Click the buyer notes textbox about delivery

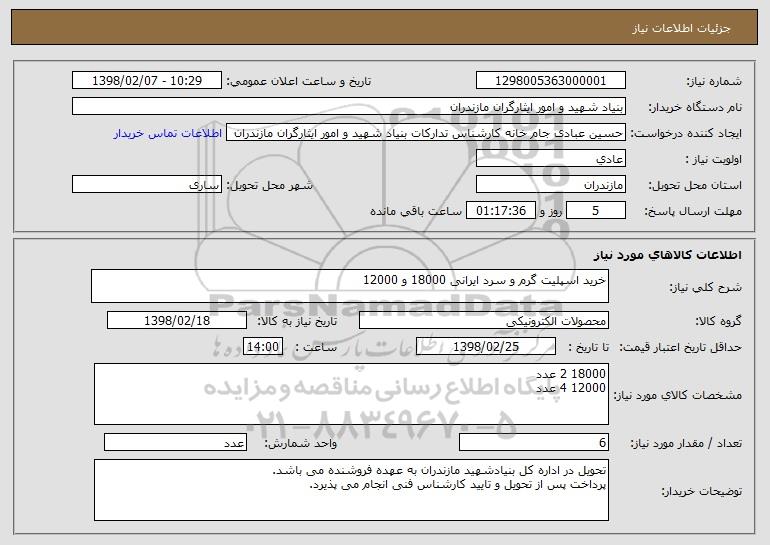click(x=351, y=490)
